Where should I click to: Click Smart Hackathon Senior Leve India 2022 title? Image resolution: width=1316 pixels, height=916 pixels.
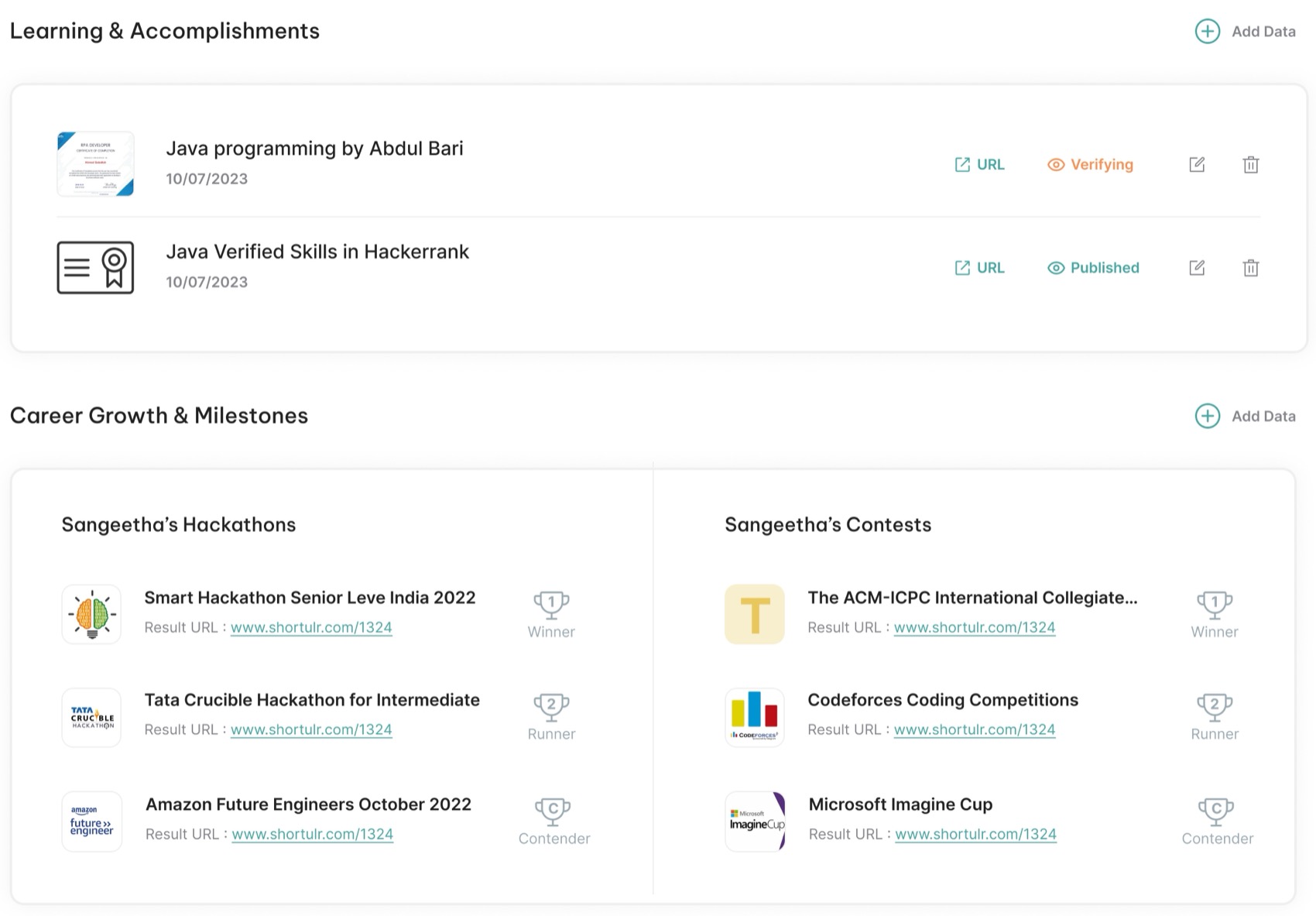coord(310,598)
